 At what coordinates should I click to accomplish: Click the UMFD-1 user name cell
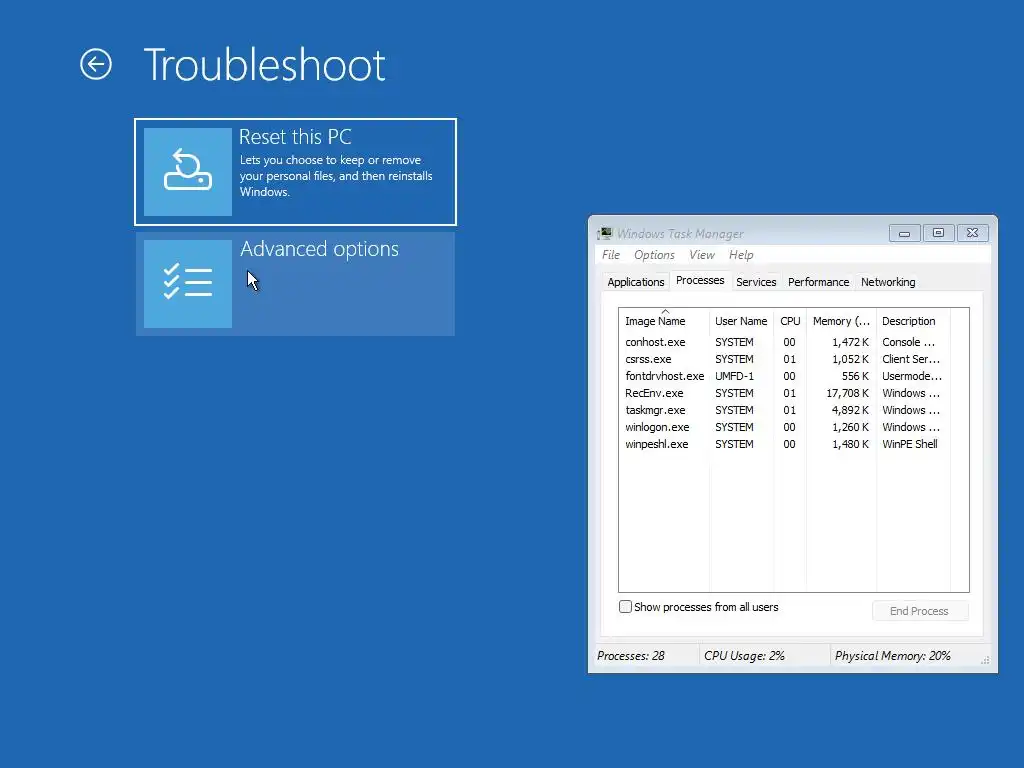coord(734,376)
